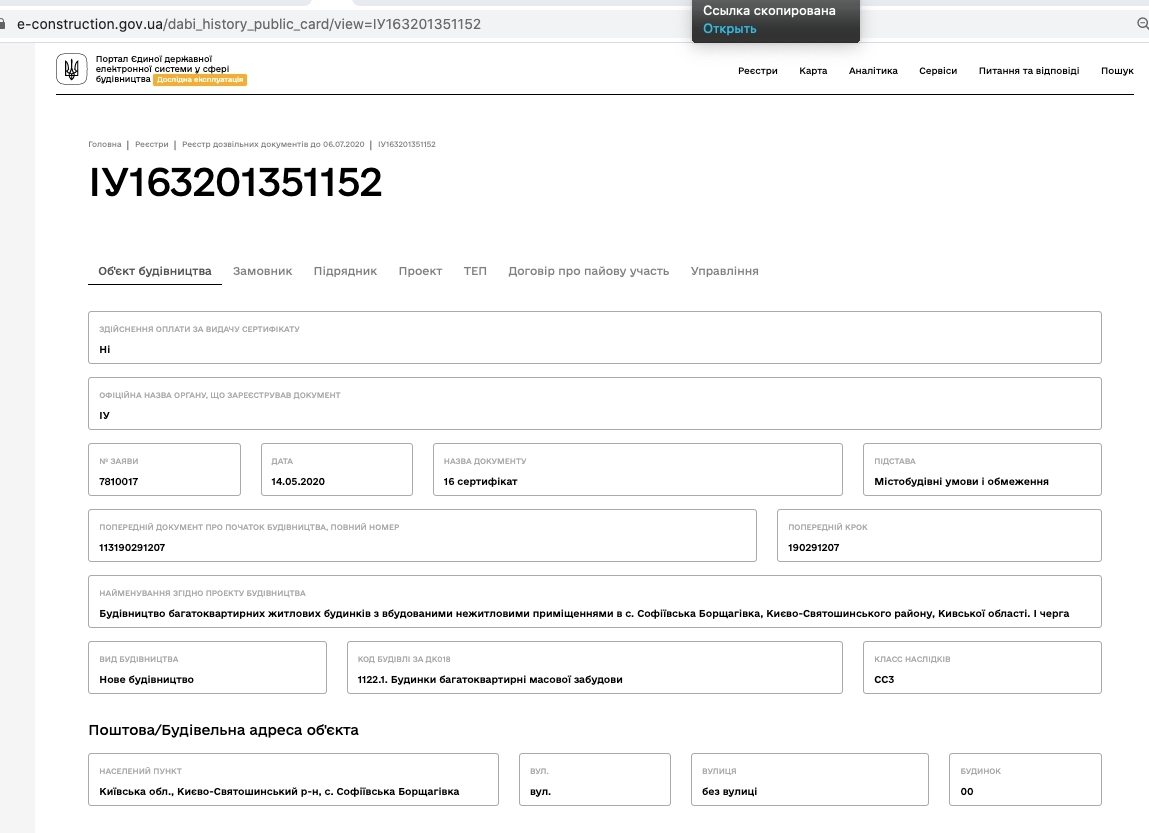
Task: Click the Дослідна експлуатація orange badge
Action: point(200,80)
